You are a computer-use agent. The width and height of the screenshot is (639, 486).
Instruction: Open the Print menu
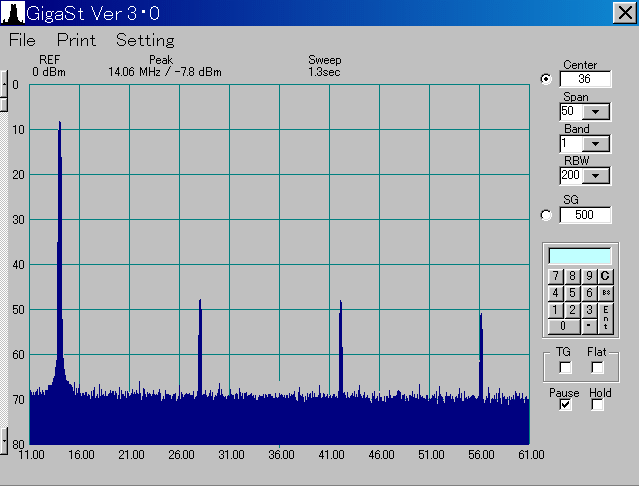(77, 40)
